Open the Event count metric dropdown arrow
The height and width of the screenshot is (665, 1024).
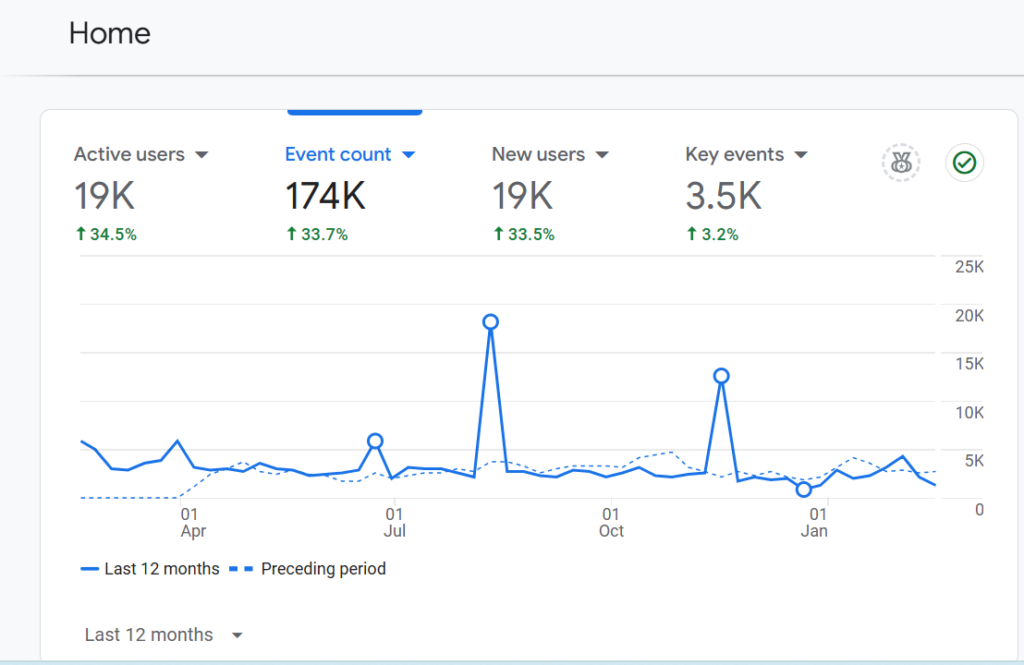[409, 155]
